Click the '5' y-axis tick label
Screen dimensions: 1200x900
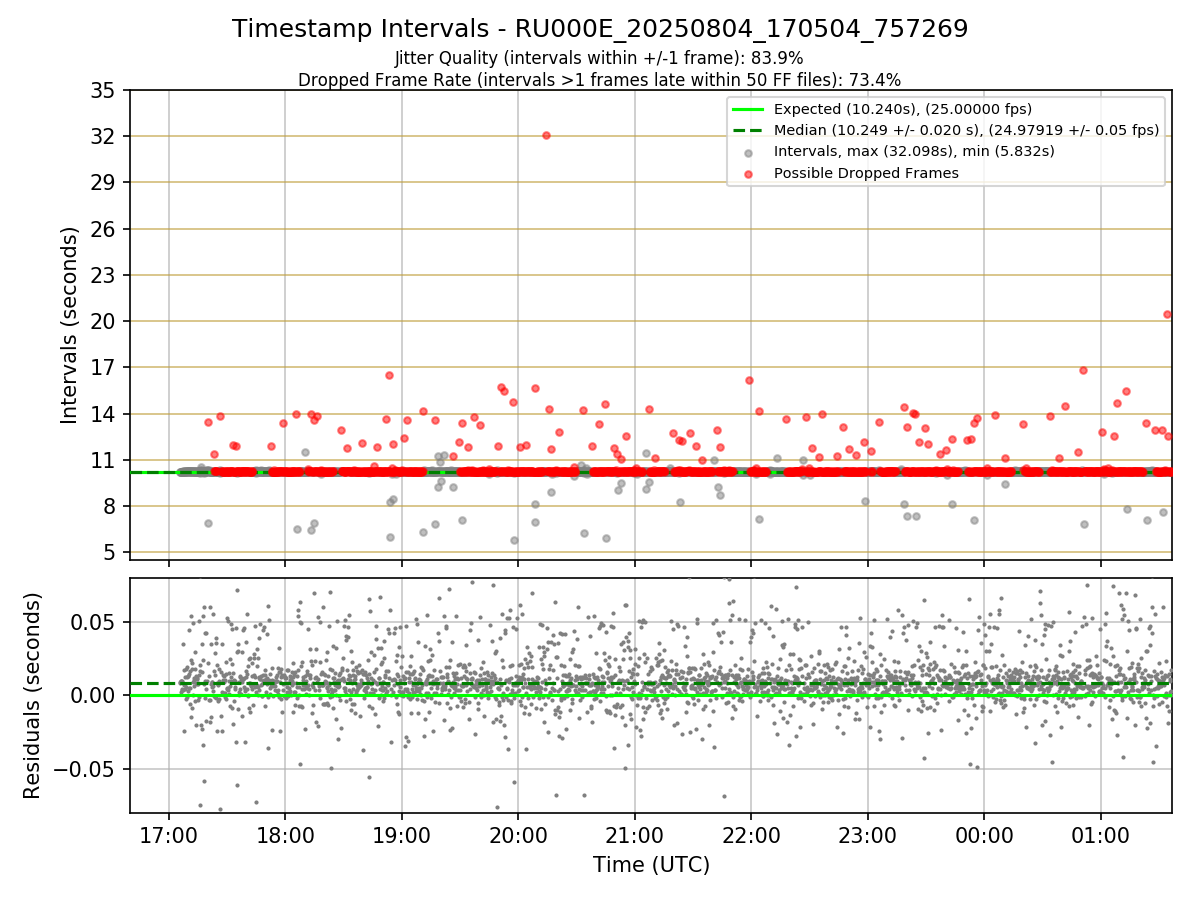point(111,552)
